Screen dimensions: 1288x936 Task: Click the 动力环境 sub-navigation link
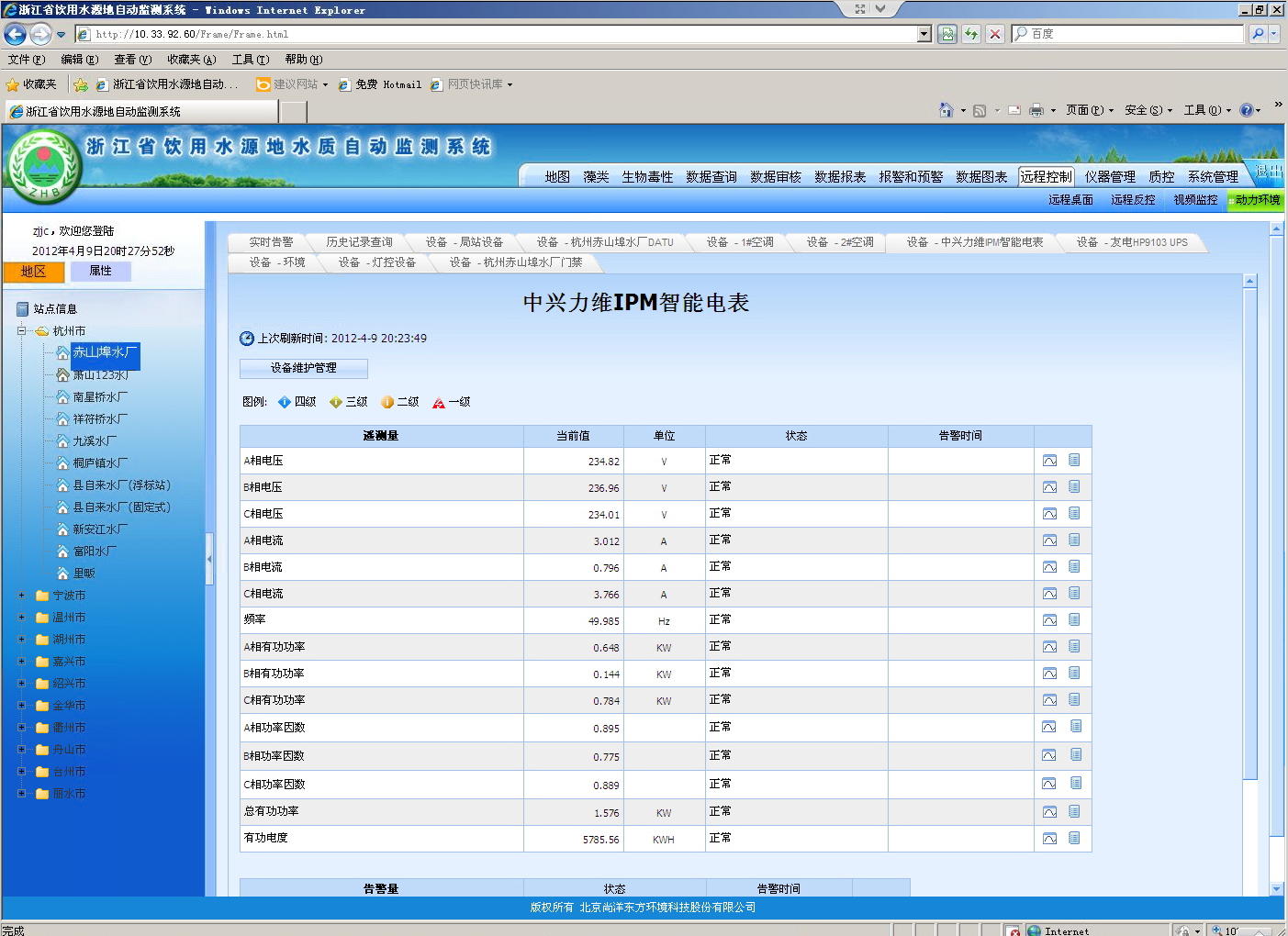pos(1257,200)
